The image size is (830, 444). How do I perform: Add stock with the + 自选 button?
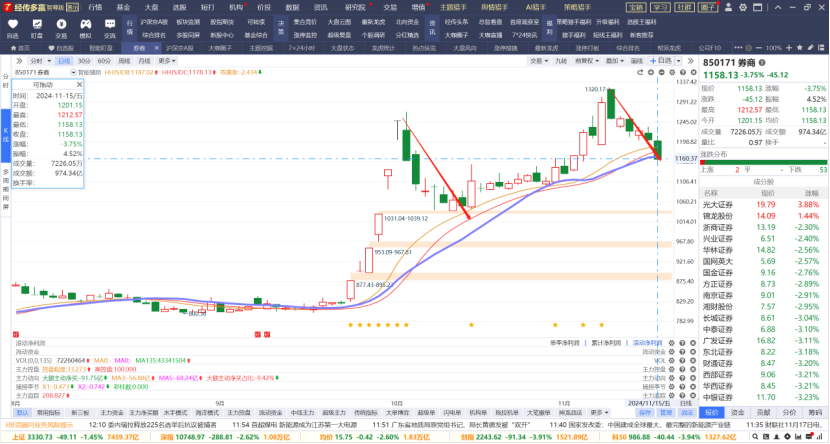(661, 61)
